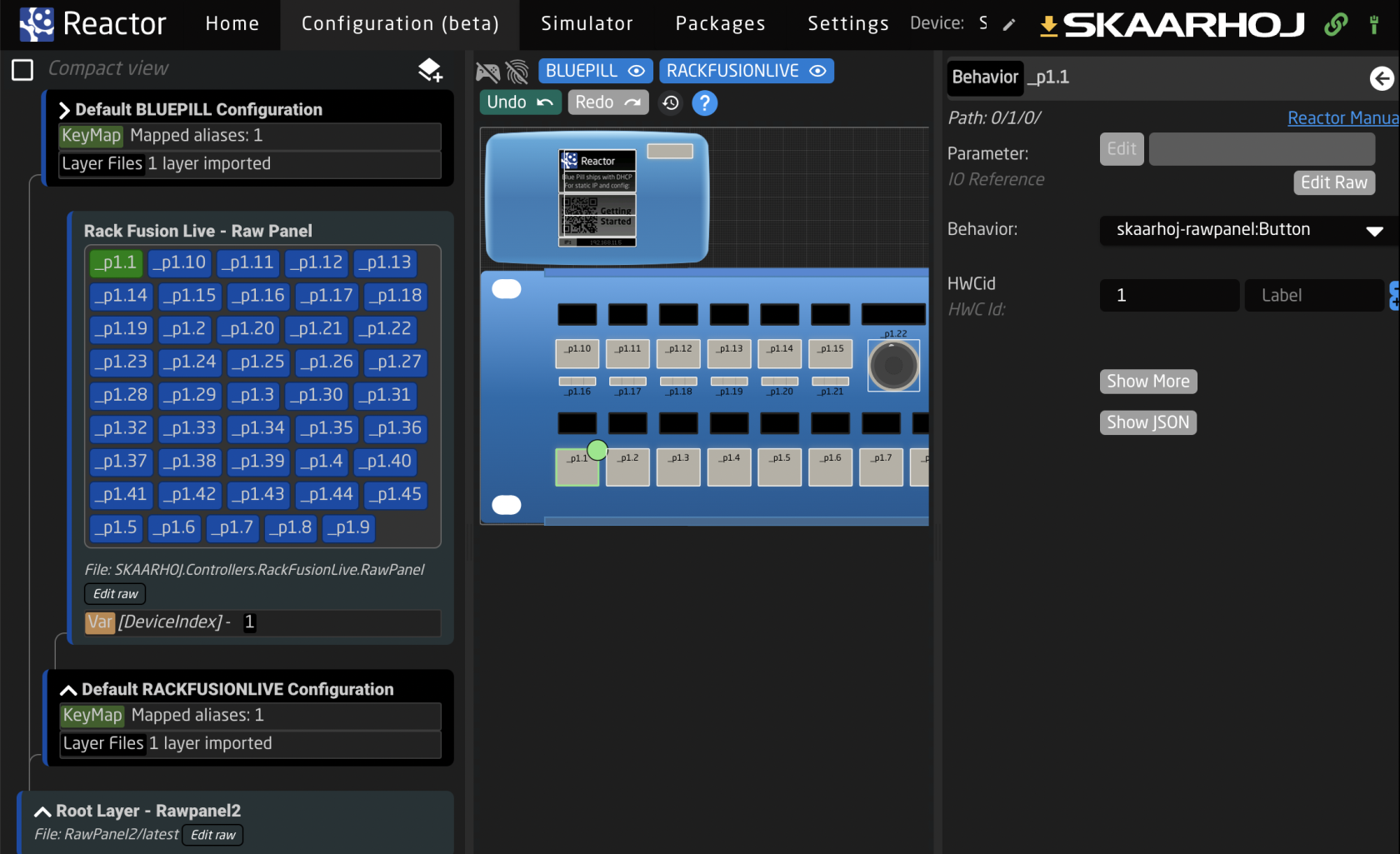The height and width of the screenshot is (854, 1400).
Task: Click the Undo button
Action: (x=521, y=102)
